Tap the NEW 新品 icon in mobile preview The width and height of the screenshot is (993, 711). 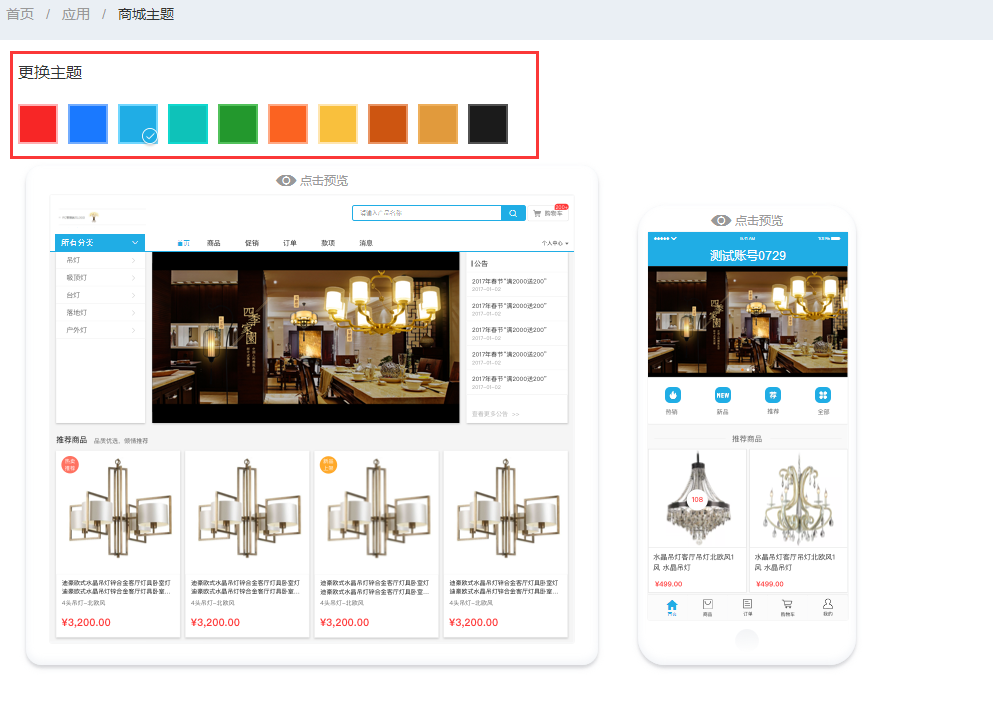click(x=723, y=395)
